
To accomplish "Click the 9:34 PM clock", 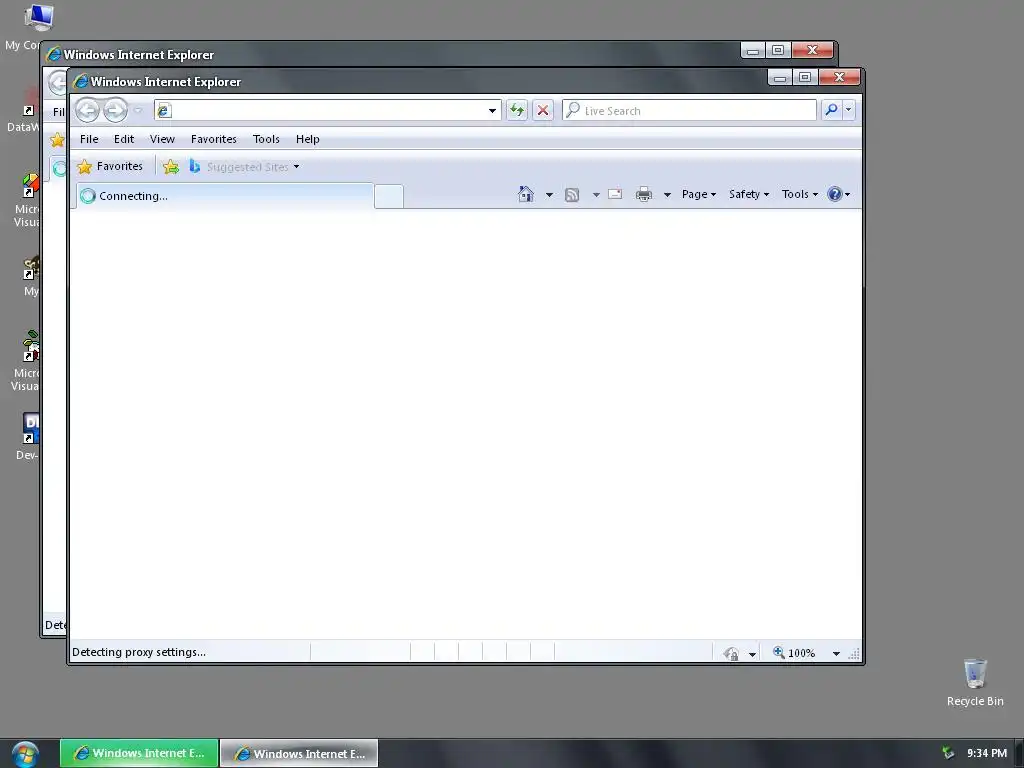I will 987,753.
